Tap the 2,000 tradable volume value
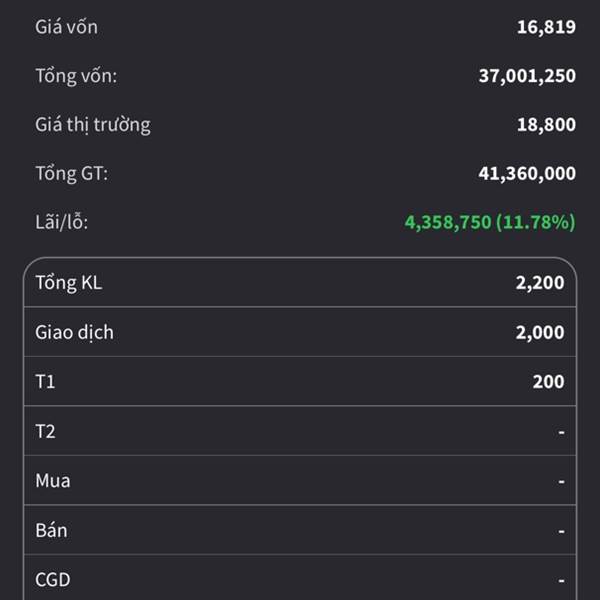The height and width of the screenshot is (600, 600). (x=540, y=332)
